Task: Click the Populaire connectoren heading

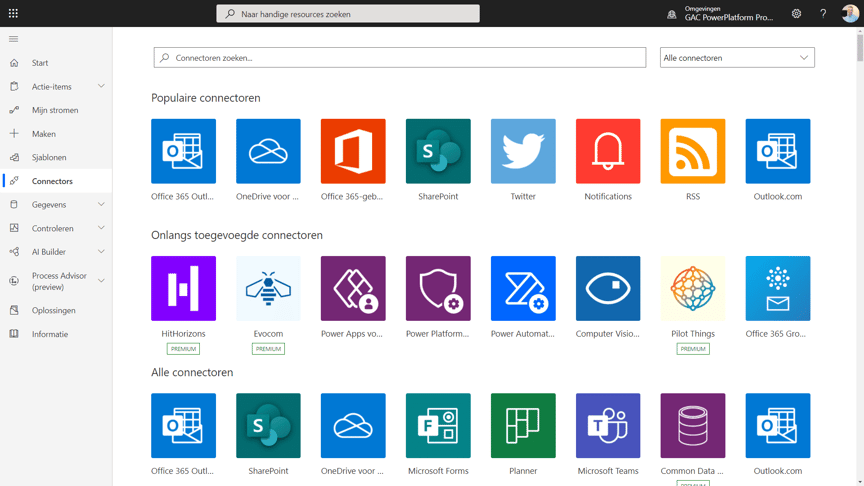Action: click(x=206, y=98)
